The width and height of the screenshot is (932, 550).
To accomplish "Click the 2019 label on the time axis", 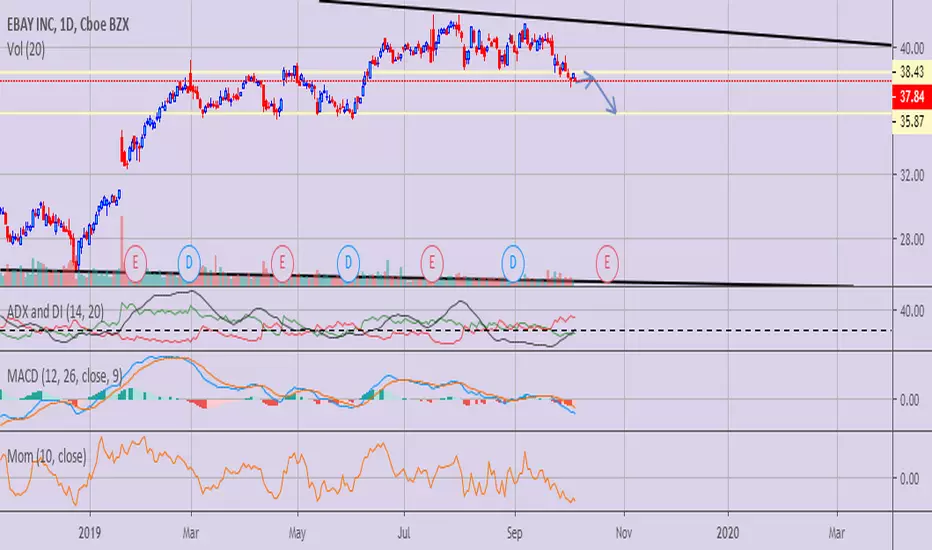I will tap(90, 533).
